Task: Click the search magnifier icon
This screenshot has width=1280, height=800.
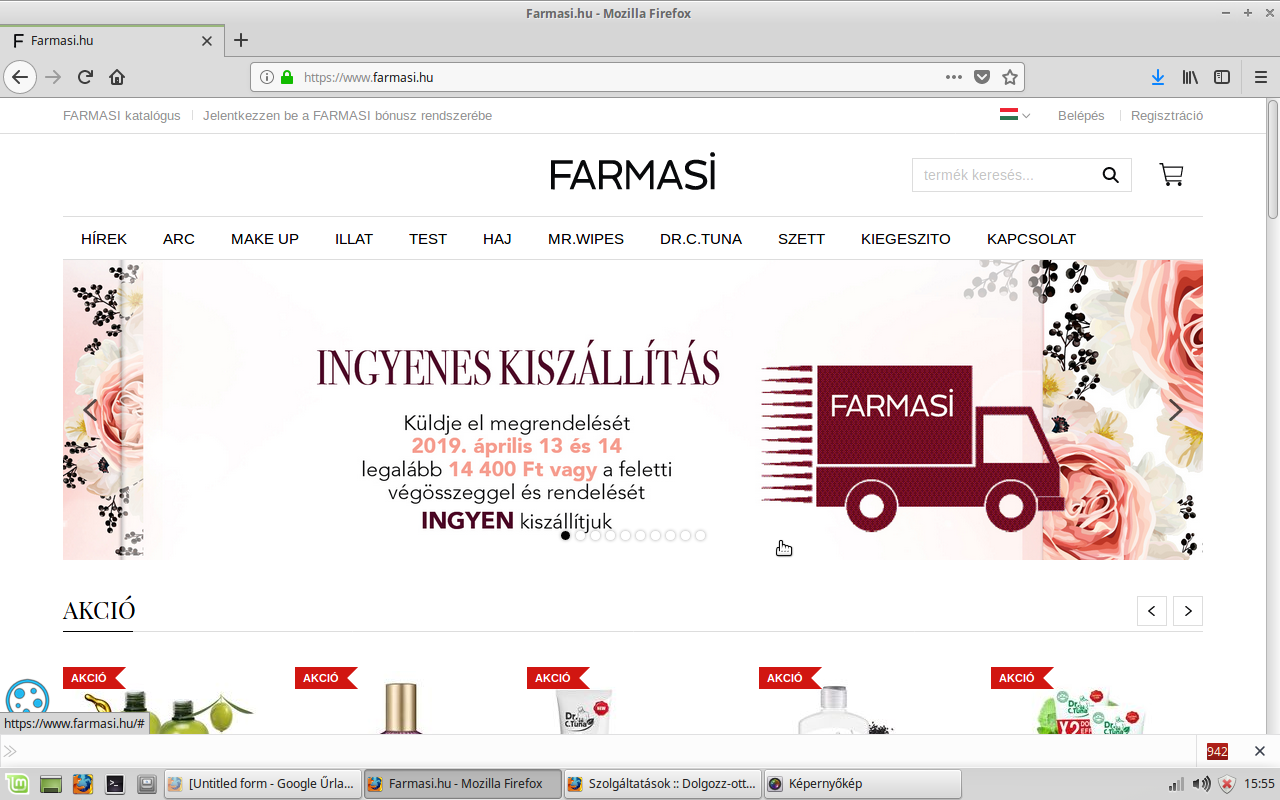Action: click(1110, 175)
